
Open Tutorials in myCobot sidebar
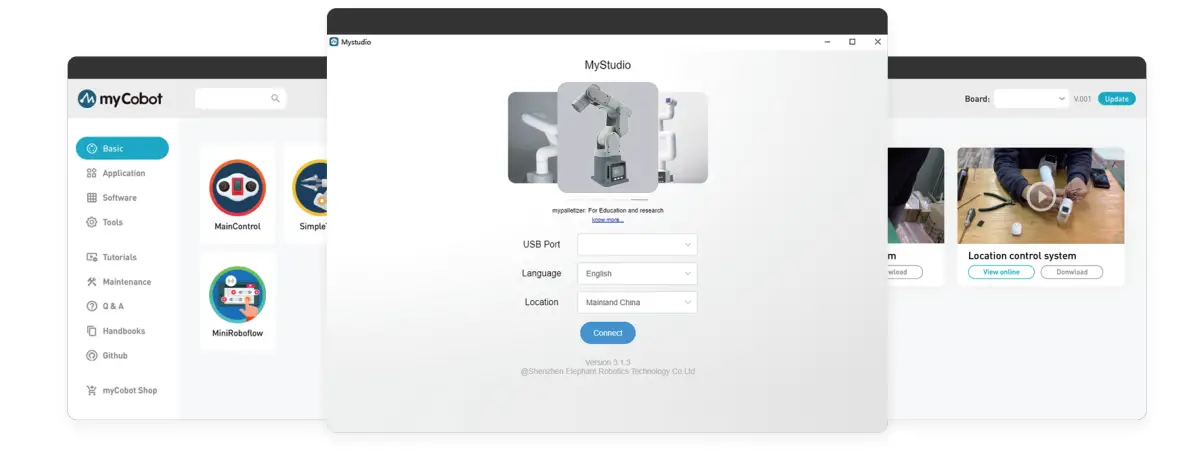coord(112,258)
